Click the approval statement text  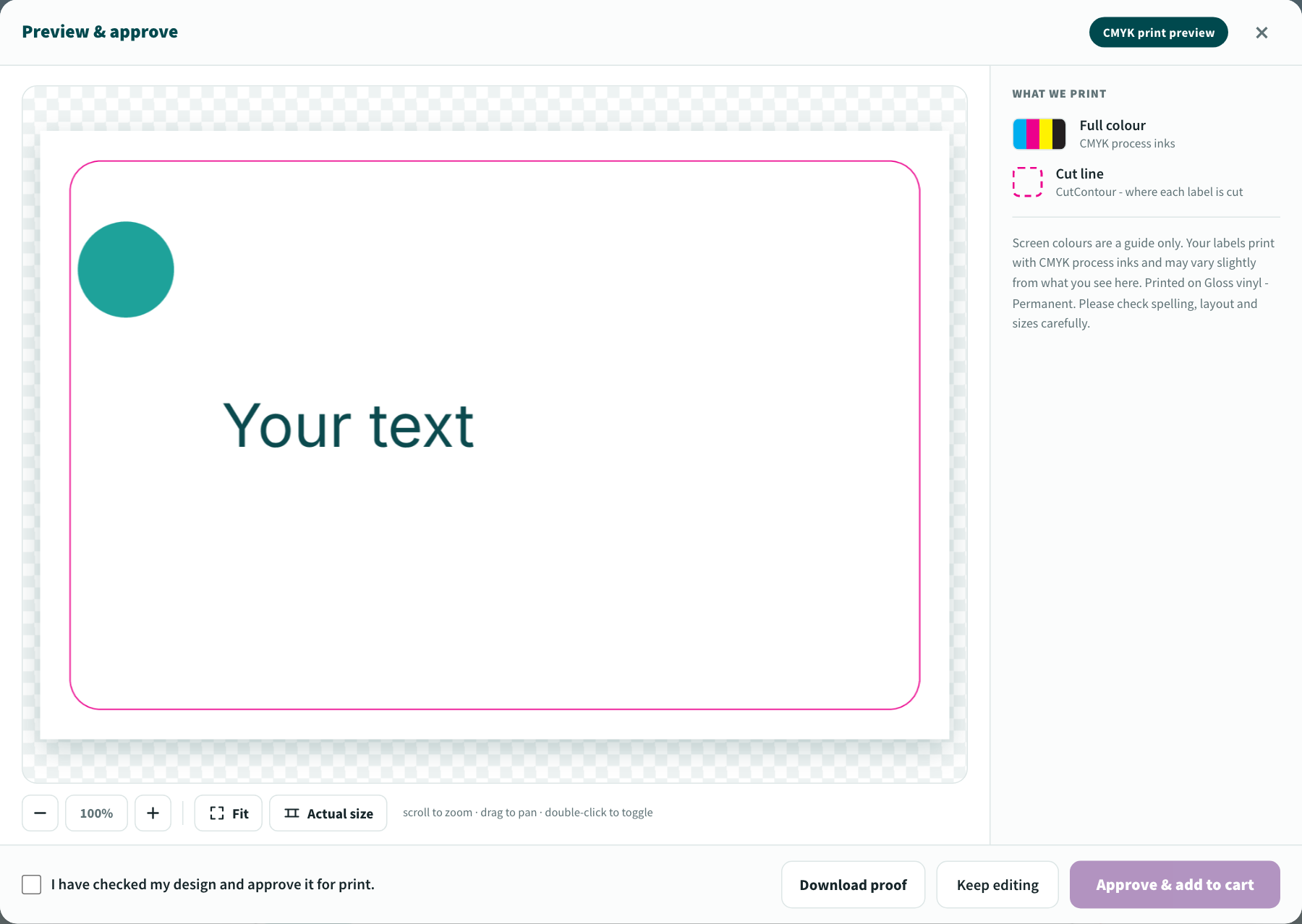(213, 884)
